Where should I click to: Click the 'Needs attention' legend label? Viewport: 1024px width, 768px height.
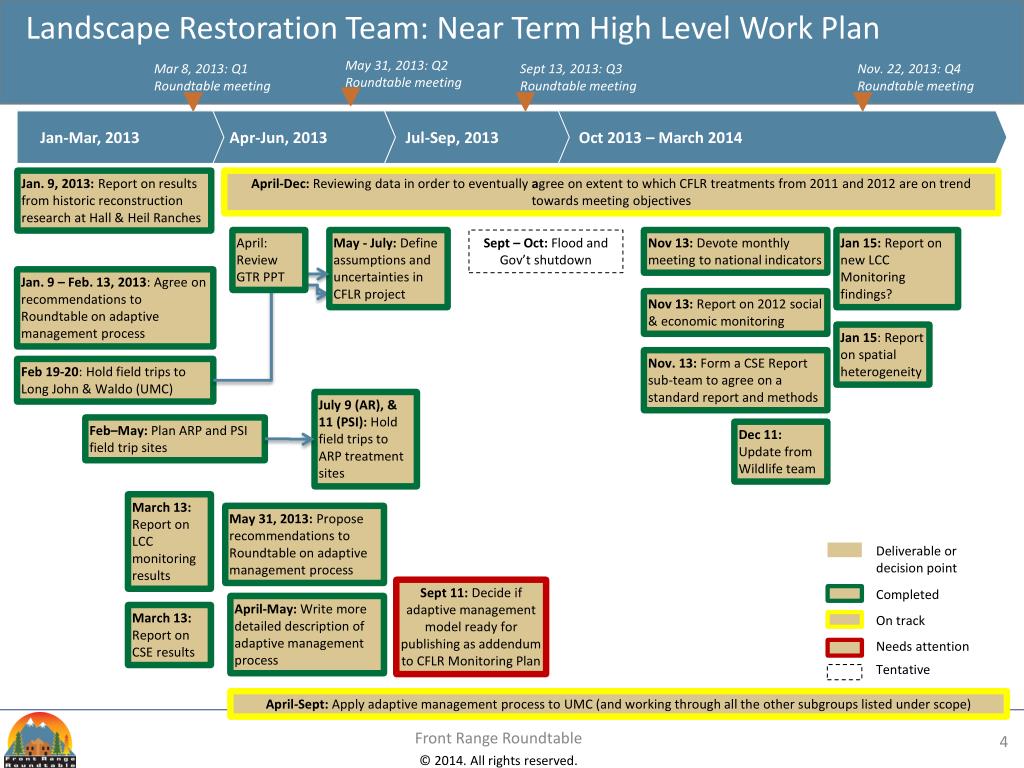pos(922,647)
